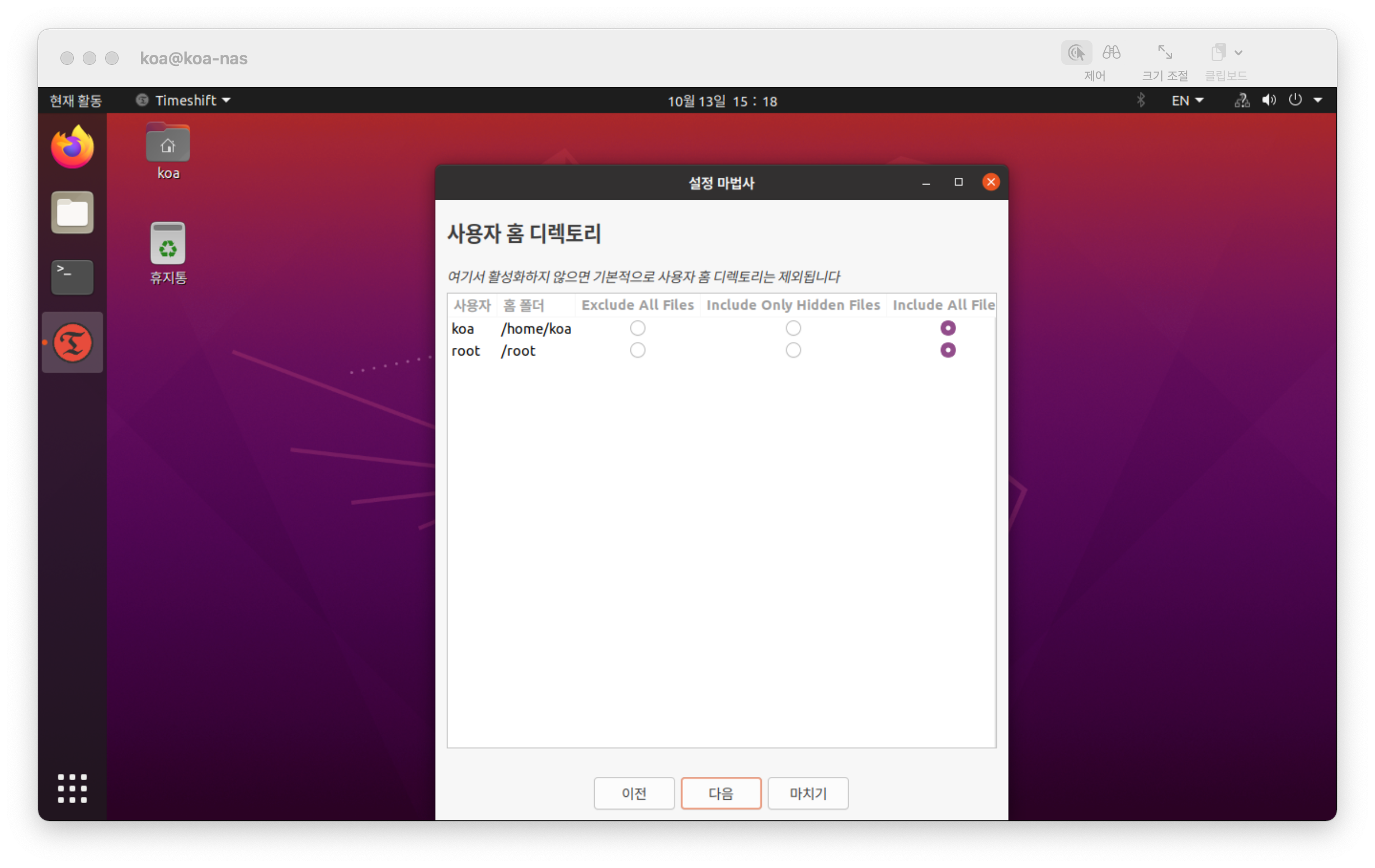
Task: Click the 다음 (Next) button
Action: (721, 792)
